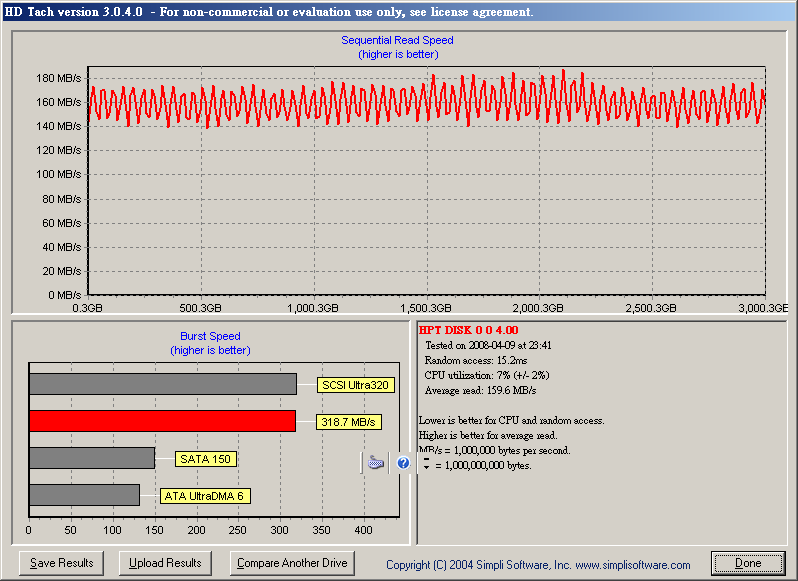Open the blue question mark help icon
798x581 pixels.
(403, 462)
